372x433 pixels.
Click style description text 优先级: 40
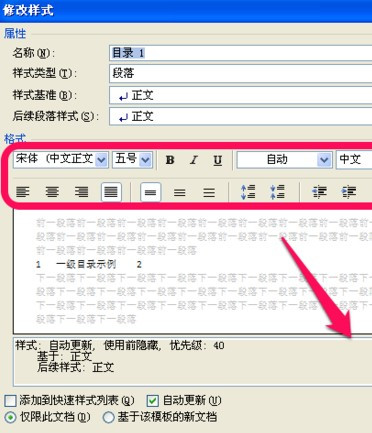point(197,346)
